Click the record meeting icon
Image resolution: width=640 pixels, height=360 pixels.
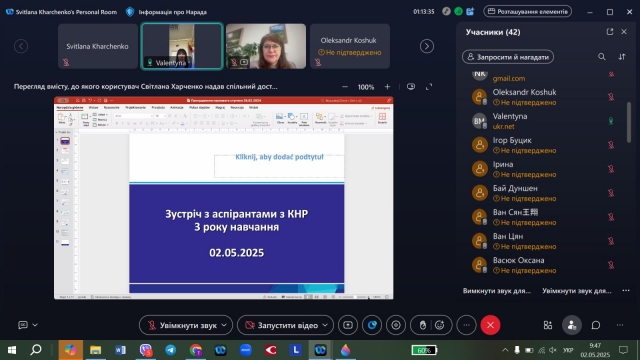(x=396, y=325)
